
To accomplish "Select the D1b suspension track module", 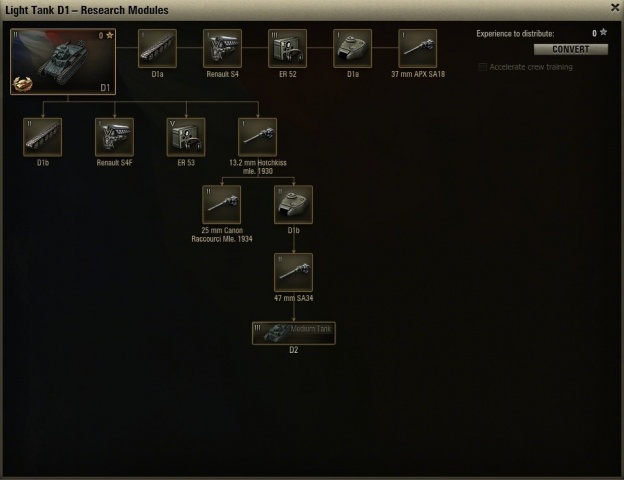I will [x=43, y=137].
